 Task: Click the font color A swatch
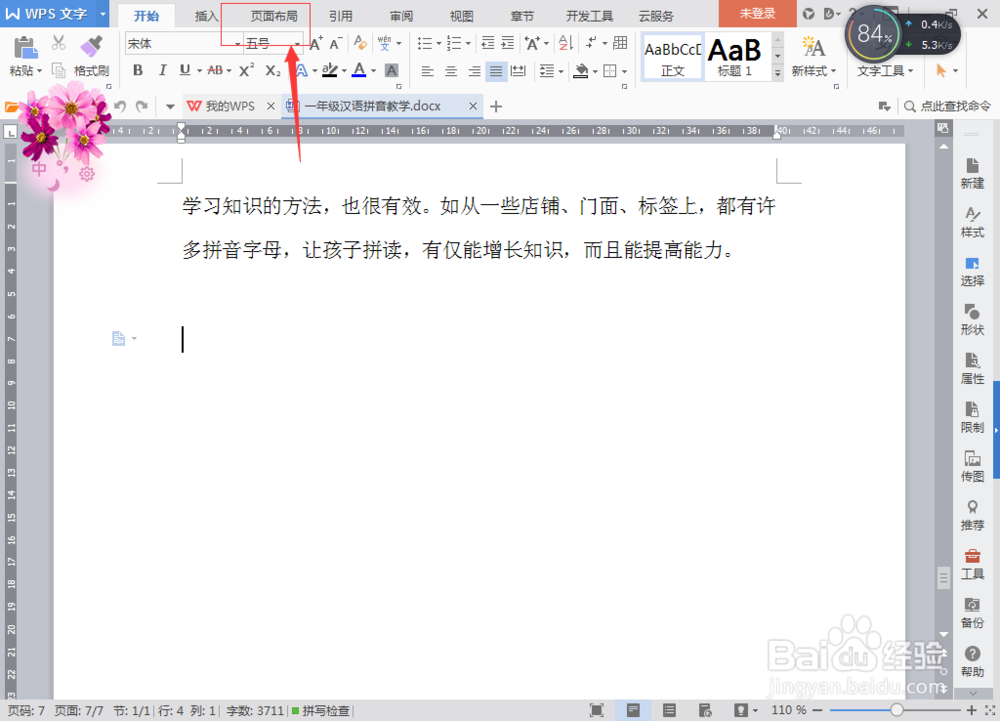(x=359, y=70)
